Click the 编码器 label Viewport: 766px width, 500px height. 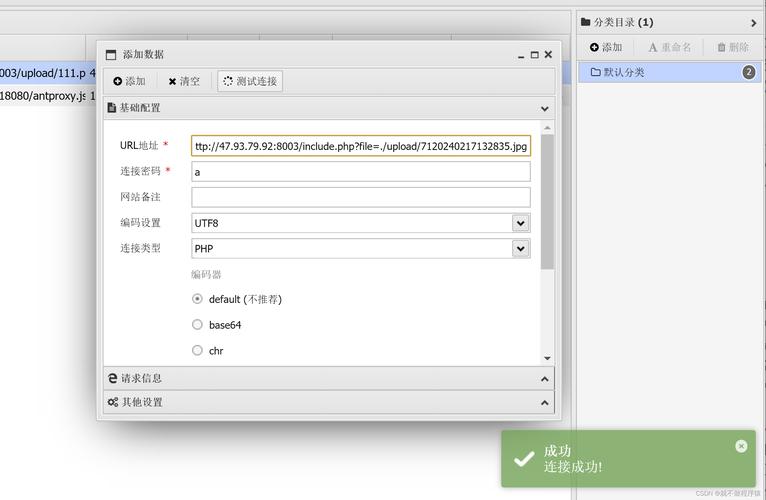click(206, 274)
